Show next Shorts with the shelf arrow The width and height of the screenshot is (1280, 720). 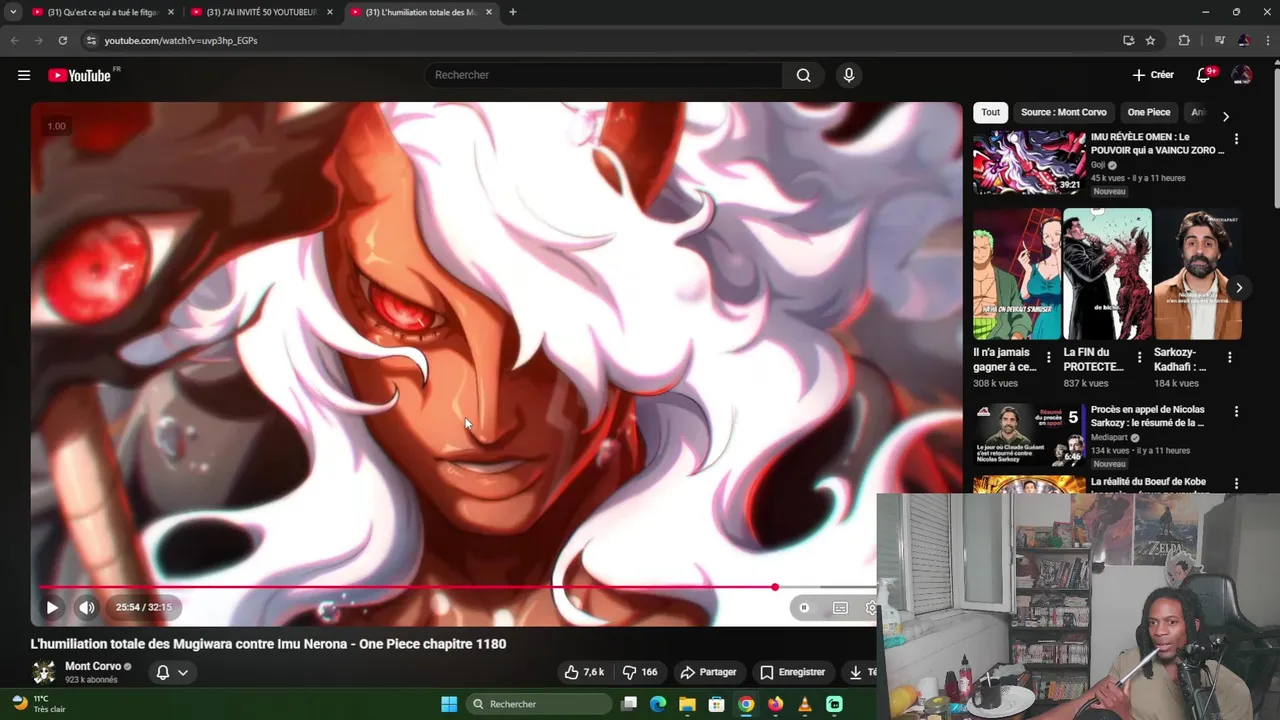pyautogui.click(x=1238, y=288)
